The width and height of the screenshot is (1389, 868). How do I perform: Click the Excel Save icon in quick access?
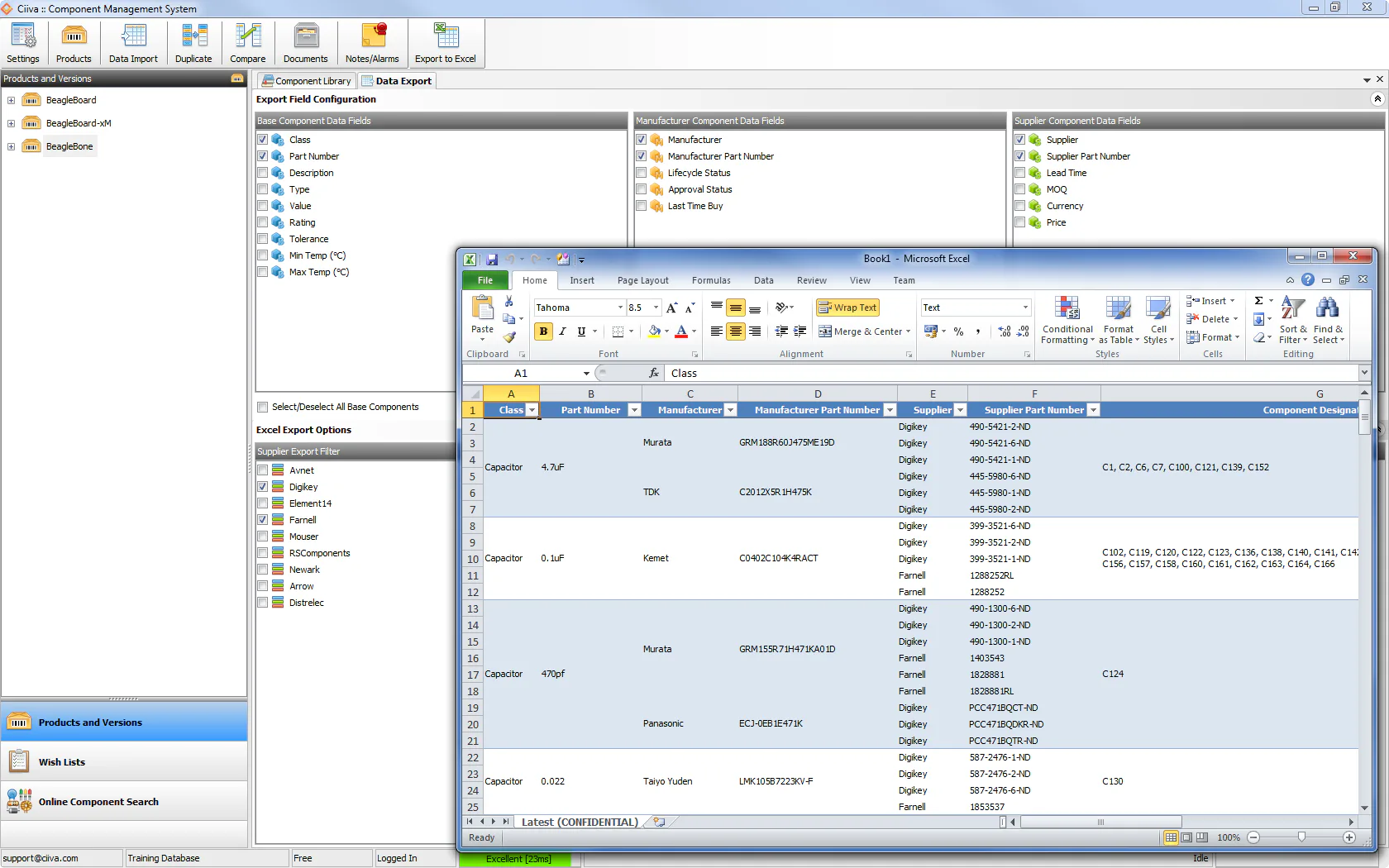point(492,259)
